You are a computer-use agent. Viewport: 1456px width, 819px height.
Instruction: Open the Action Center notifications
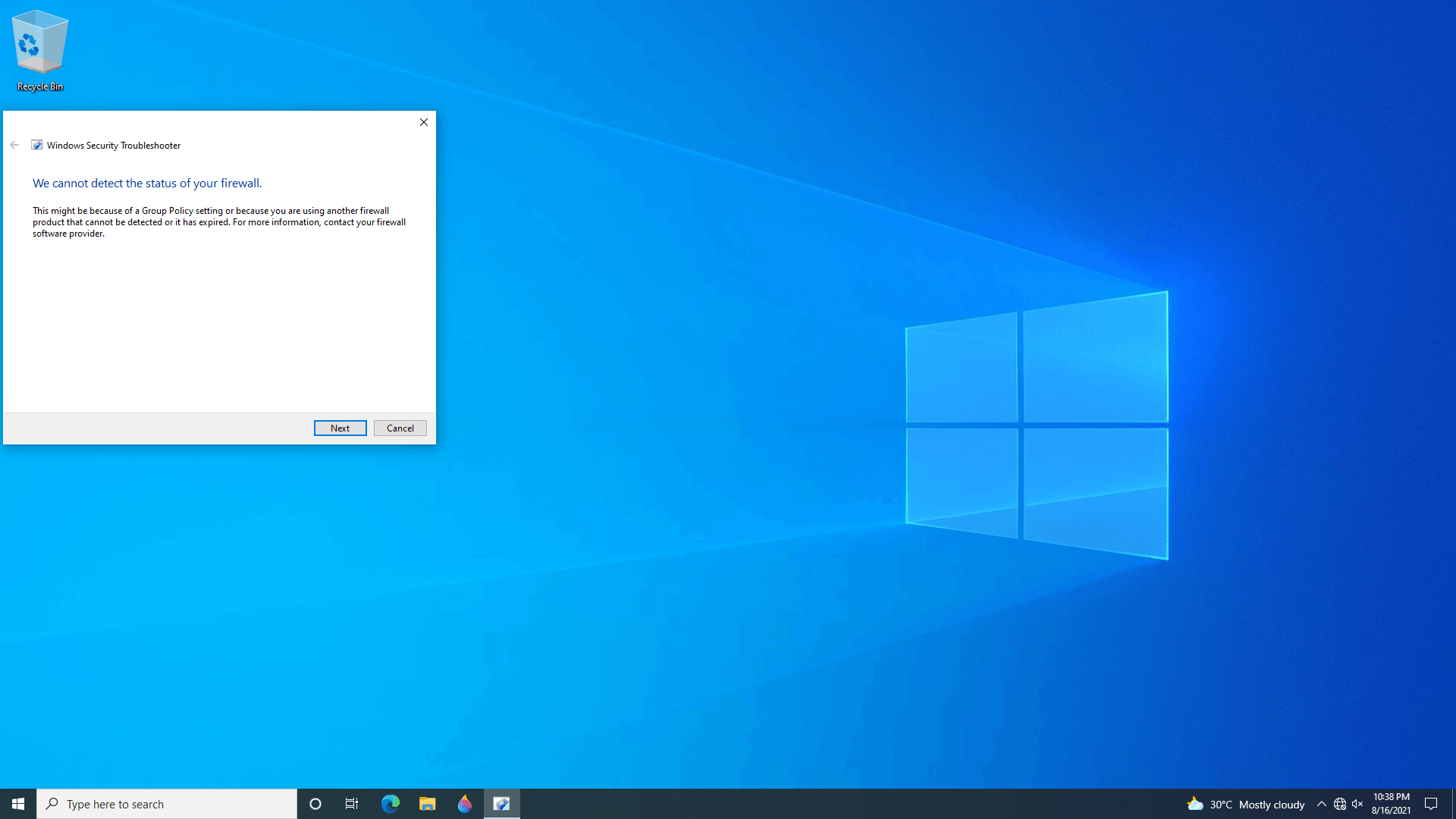click(1431, 804)
